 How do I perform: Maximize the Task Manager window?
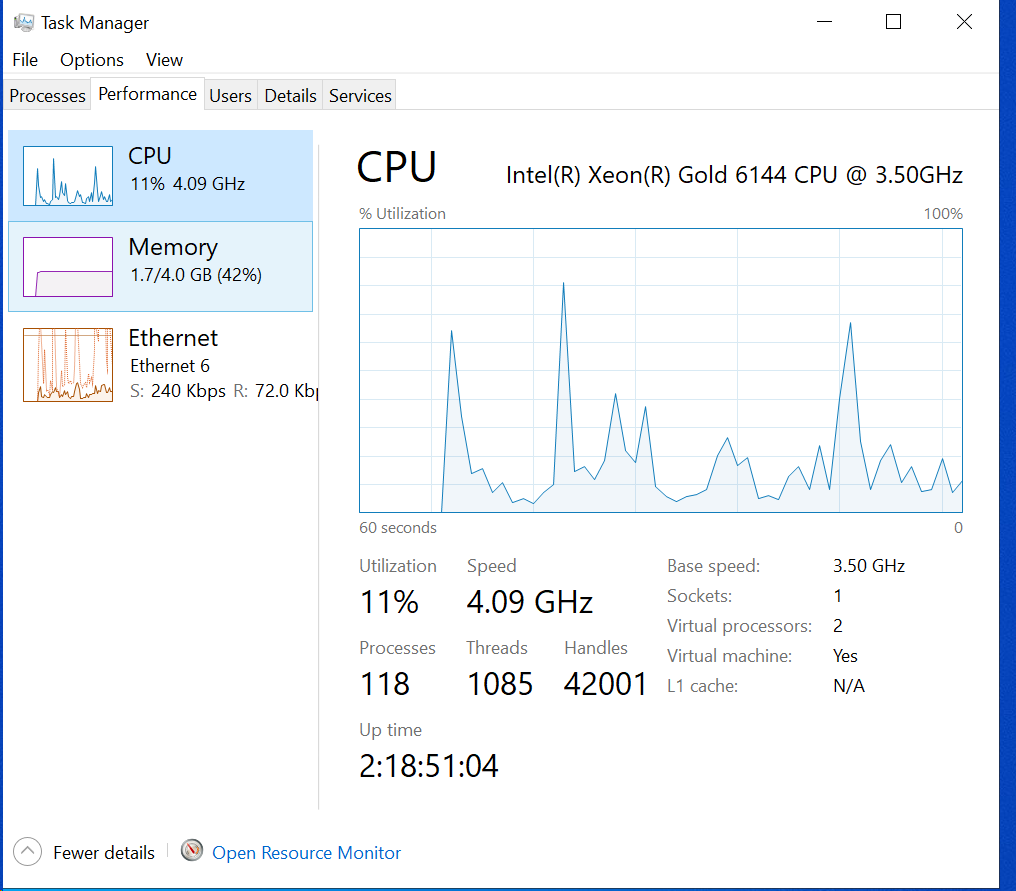click(894, 22)
